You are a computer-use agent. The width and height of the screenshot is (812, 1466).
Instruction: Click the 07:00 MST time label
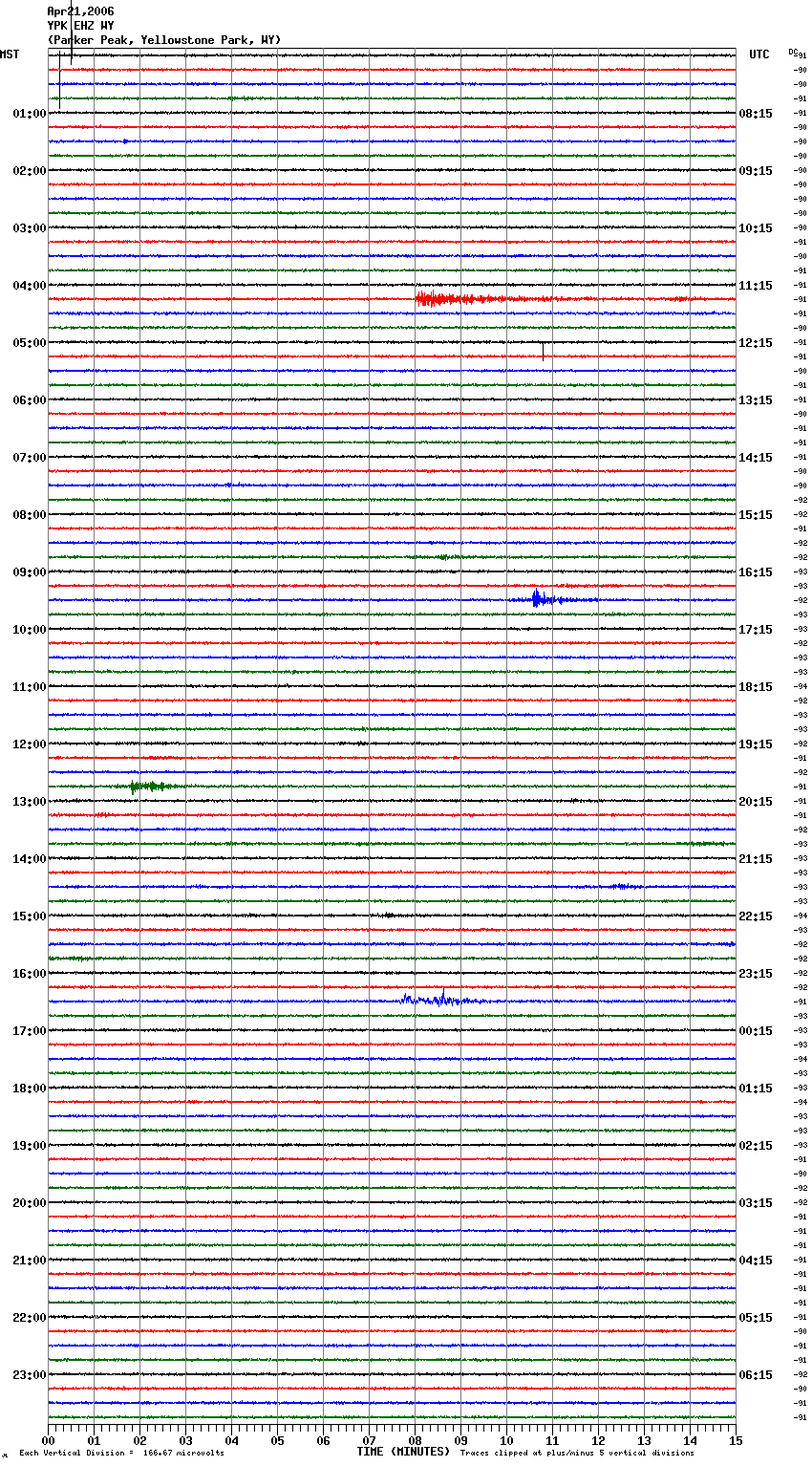click(x=30, y=458)
